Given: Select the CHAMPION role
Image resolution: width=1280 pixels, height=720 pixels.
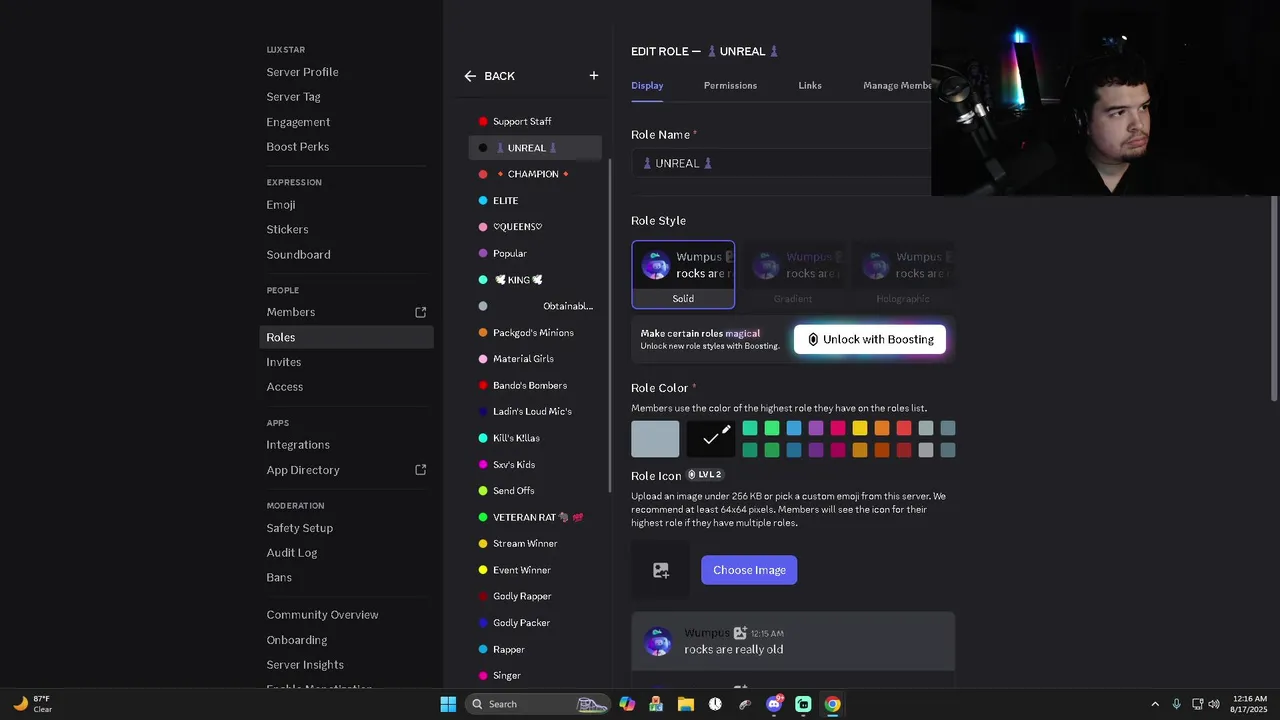Looking at the screenshot, I should click(x=535, y=174).
